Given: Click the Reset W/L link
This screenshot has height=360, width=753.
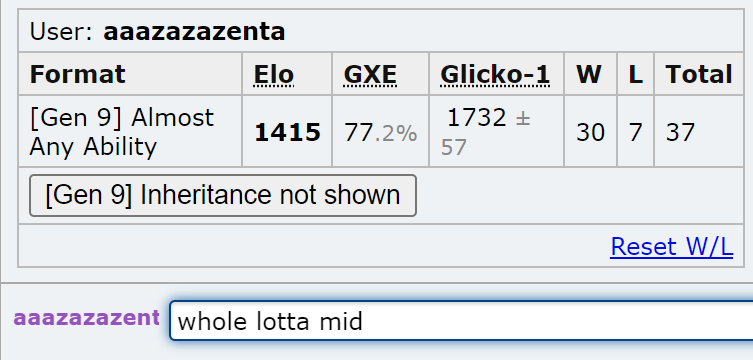Looking at the screenshot, I should pyautogui.click(x=671, y=247).
